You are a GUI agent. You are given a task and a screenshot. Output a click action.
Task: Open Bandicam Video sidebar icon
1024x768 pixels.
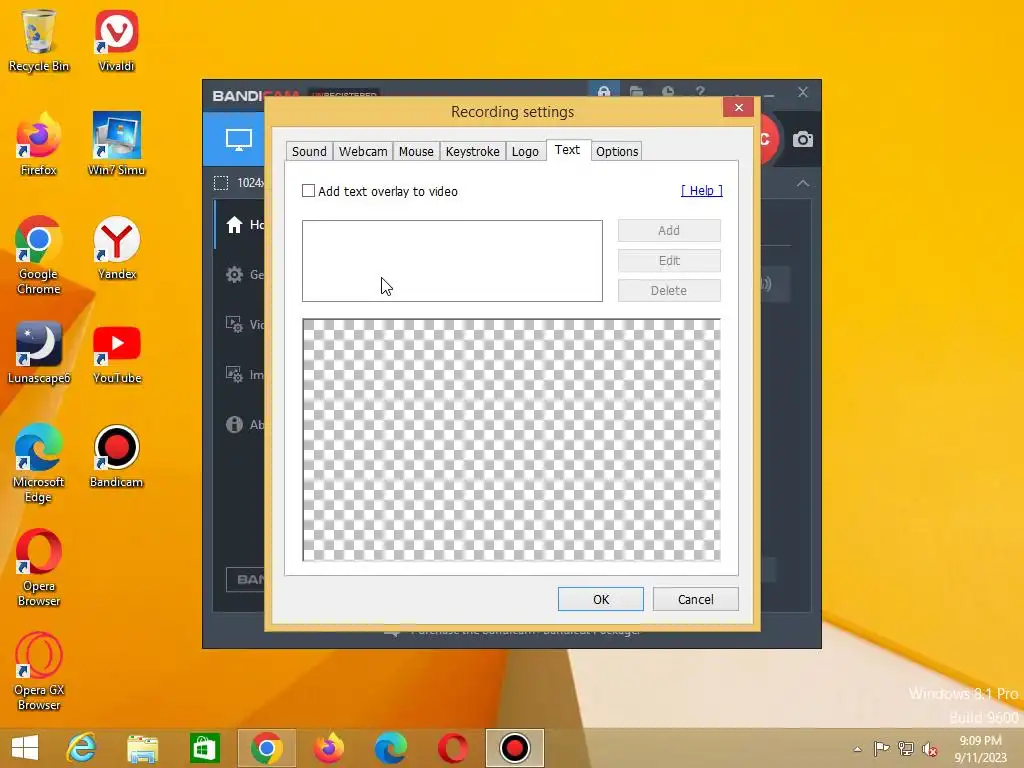[x=234, y=324]
